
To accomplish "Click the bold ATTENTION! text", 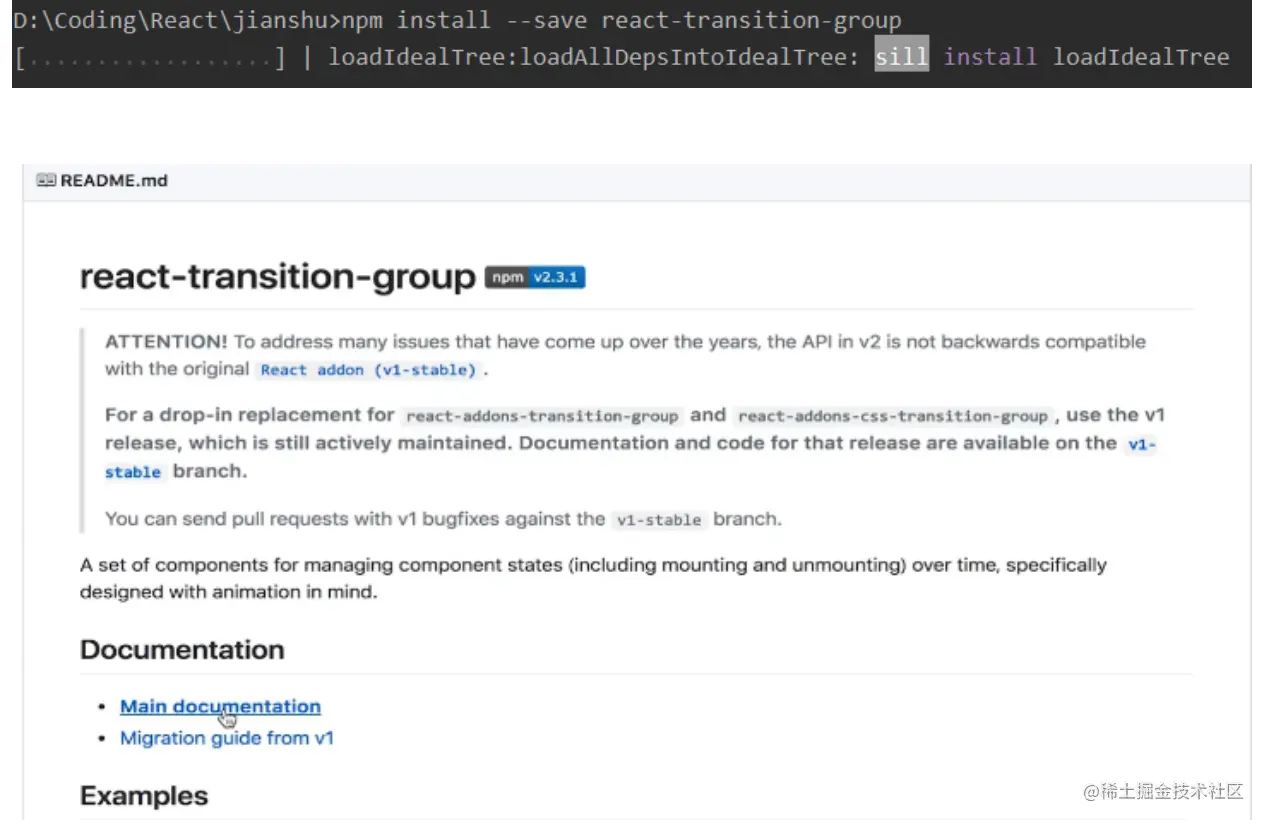I will pyautogui.click(x=166, y=342).
